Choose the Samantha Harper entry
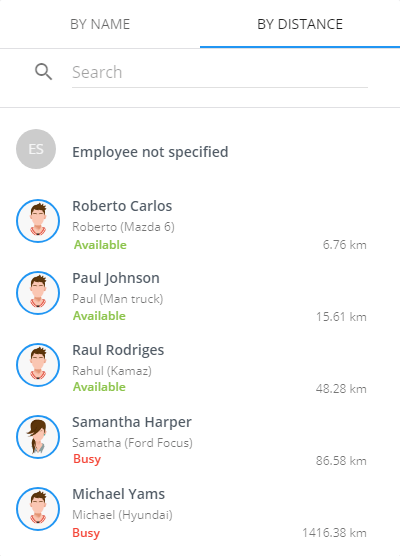 (200, 440)
